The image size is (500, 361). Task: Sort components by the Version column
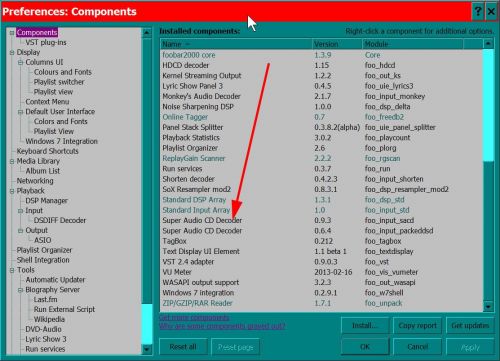pos(337,44)
